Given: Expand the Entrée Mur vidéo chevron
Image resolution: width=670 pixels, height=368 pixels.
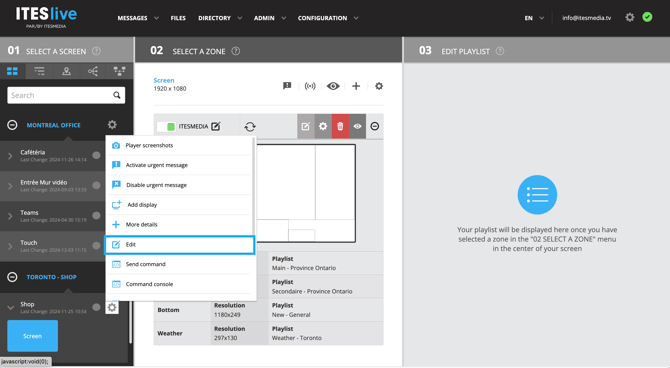Looking at the screenshot, I should coord(10,186).
